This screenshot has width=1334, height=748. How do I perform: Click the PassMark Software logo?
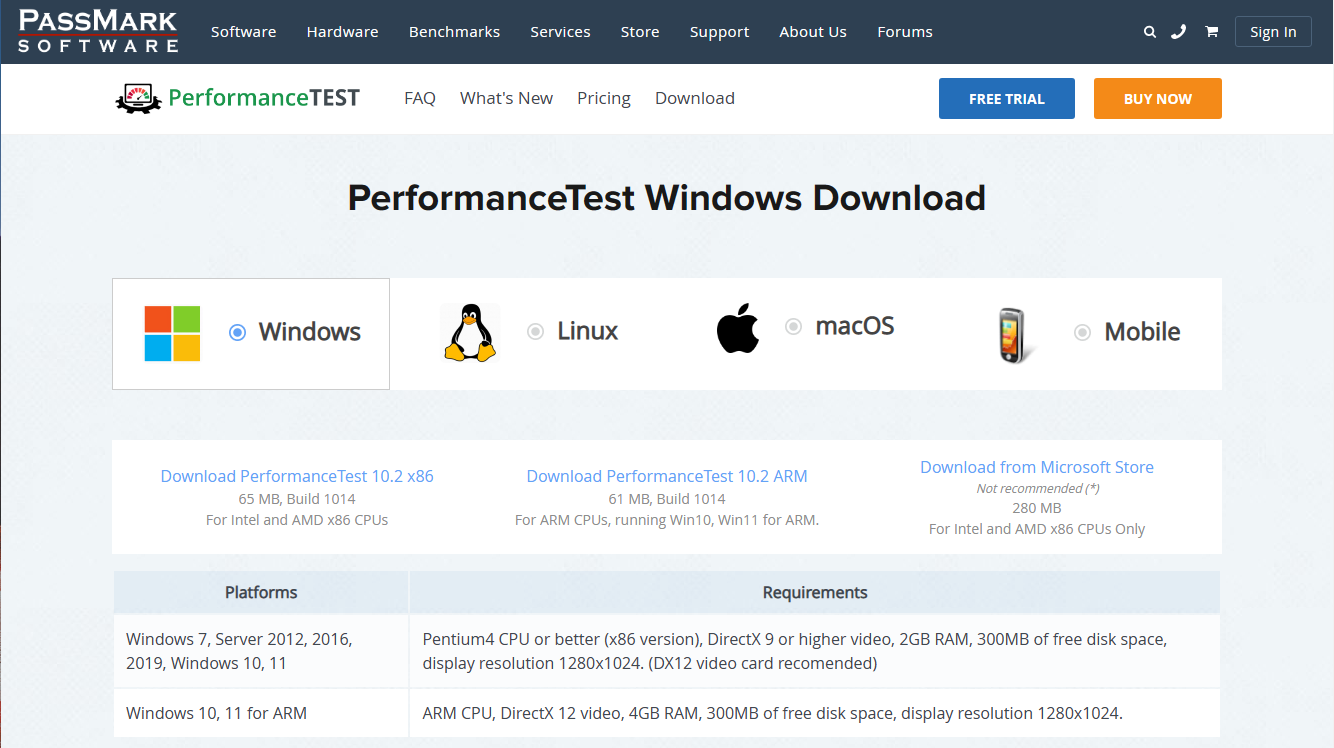98,31
